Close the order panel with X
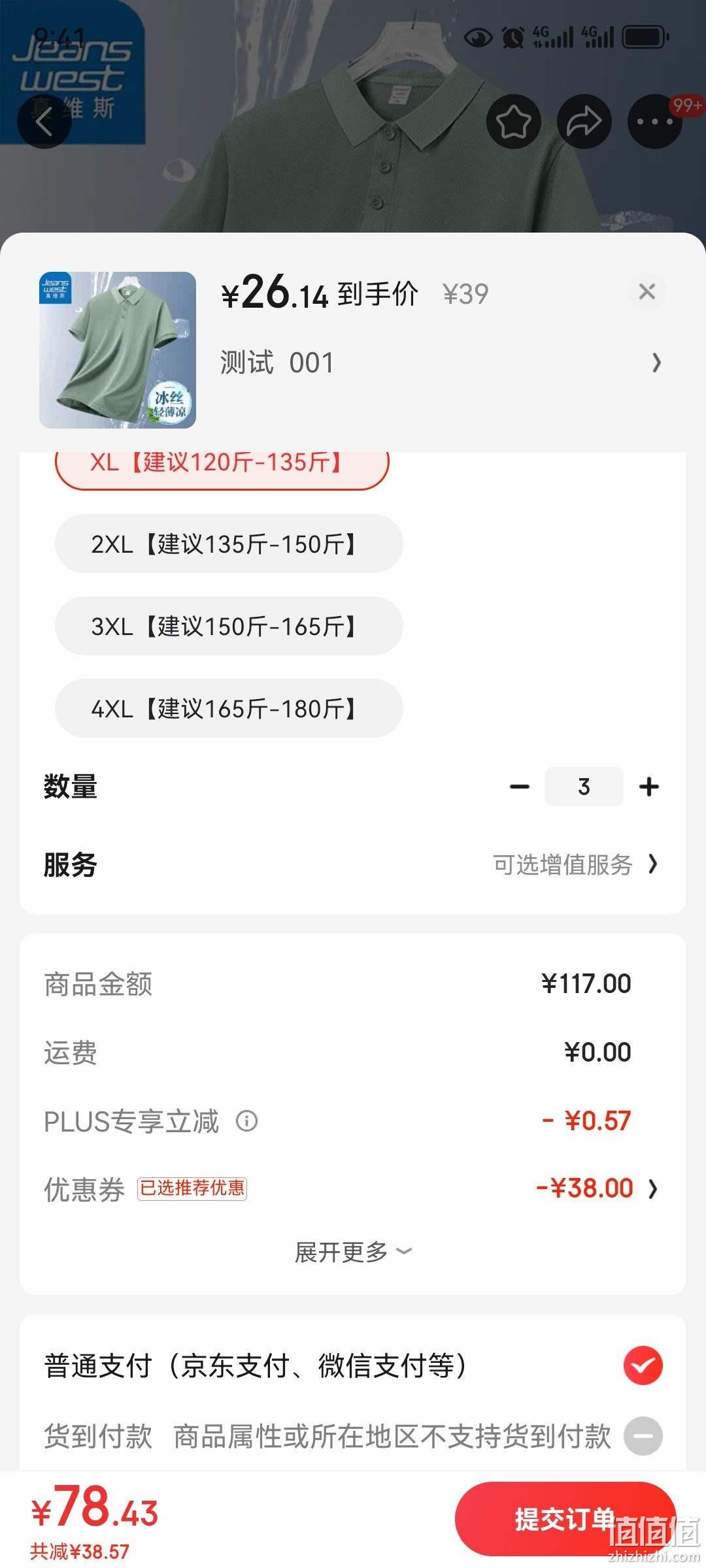Viewport: 706px width, 1568px height. [647, 291]
